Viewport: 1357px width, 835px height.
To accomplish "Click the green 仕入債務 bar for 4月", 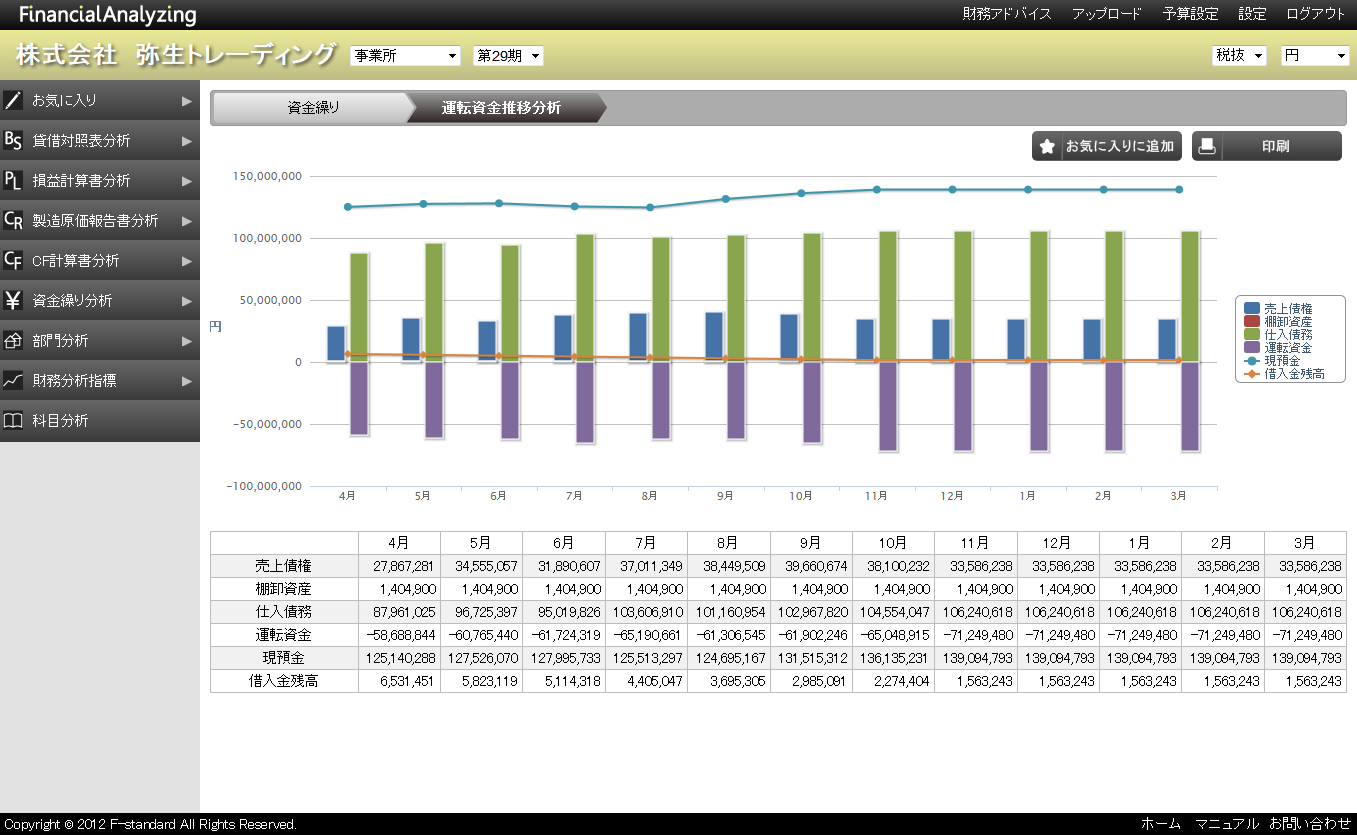I will [358, 307].
